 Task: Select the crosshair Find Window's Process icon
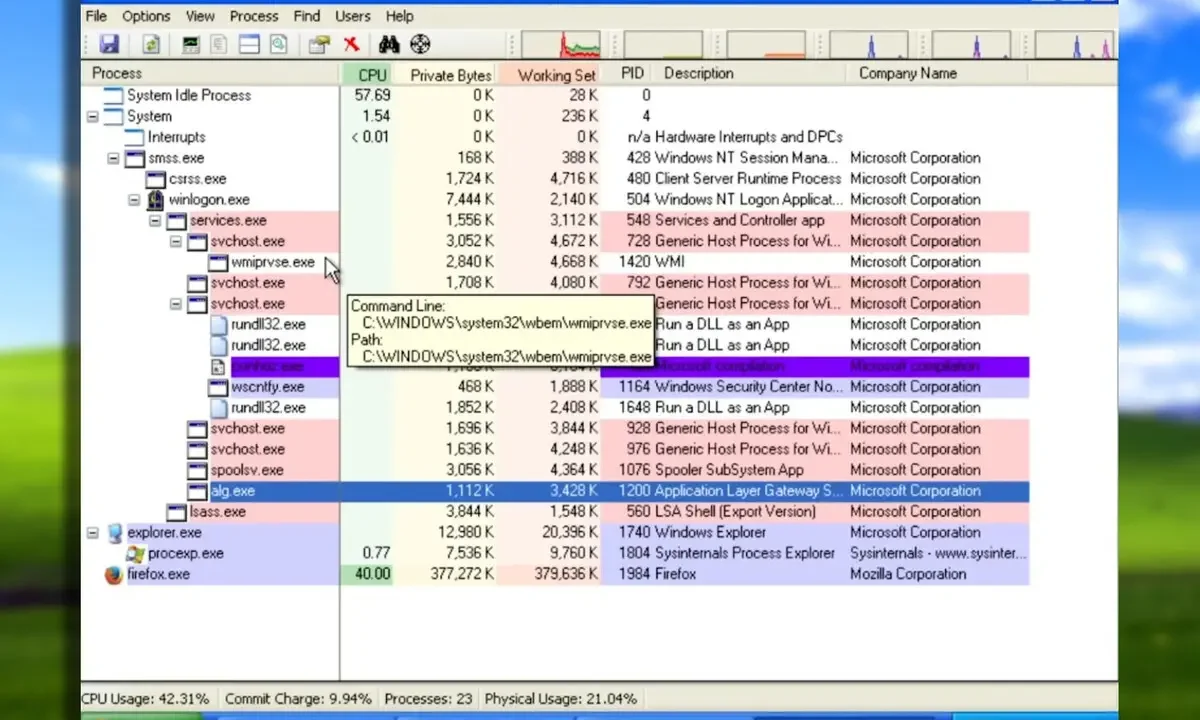[x=420, y=44]
